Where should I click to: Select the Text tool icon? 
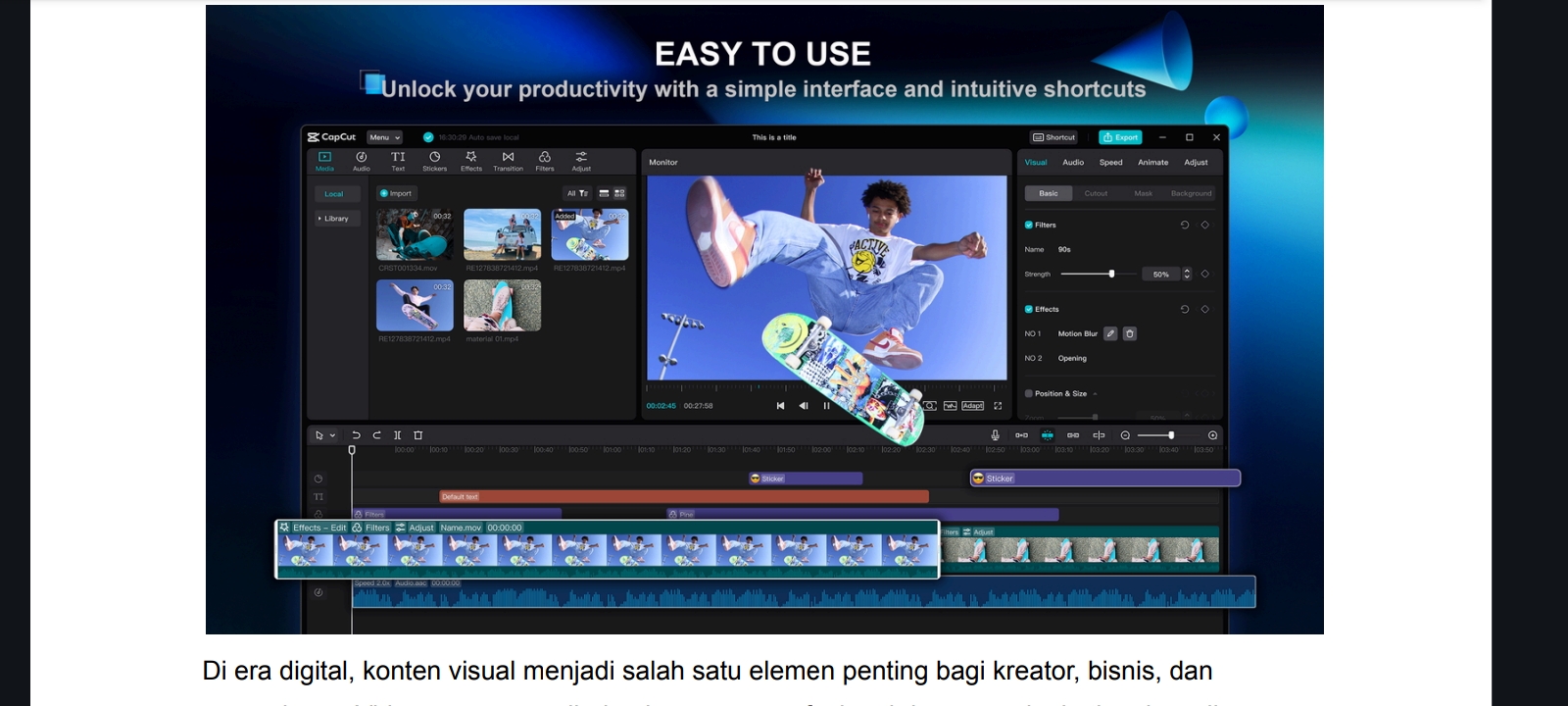[x=398, y=161]
